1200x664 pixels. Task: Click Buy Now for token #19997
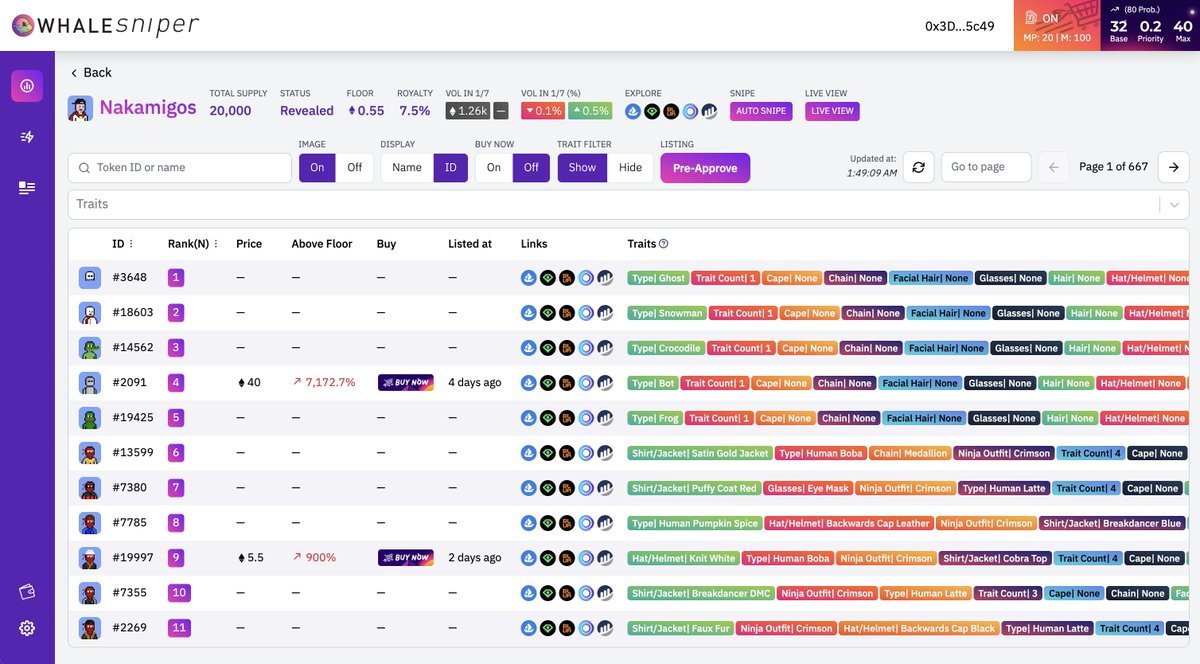click(405, 558)
